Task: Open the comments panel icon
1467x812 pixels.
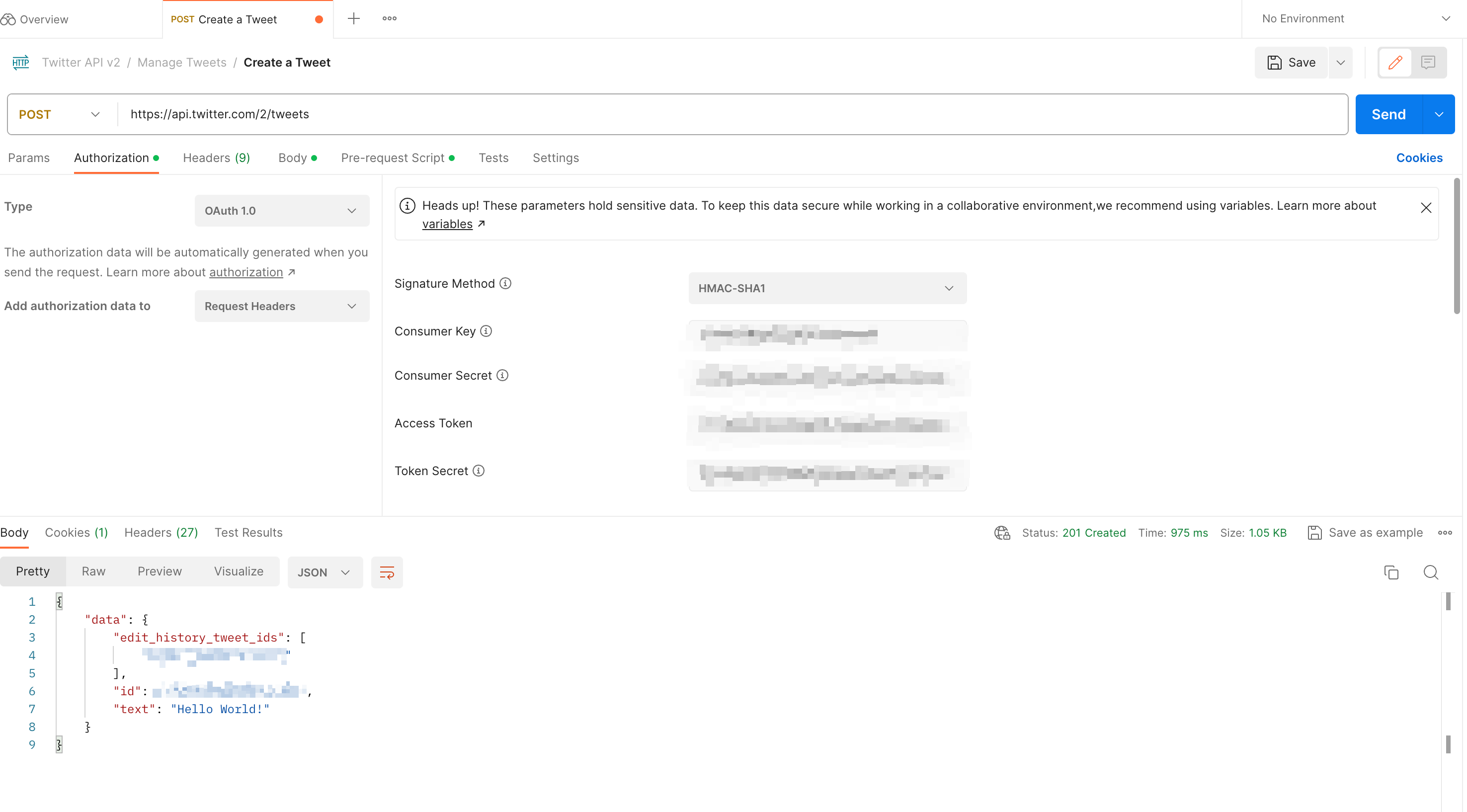Action: pos(1428,62)
